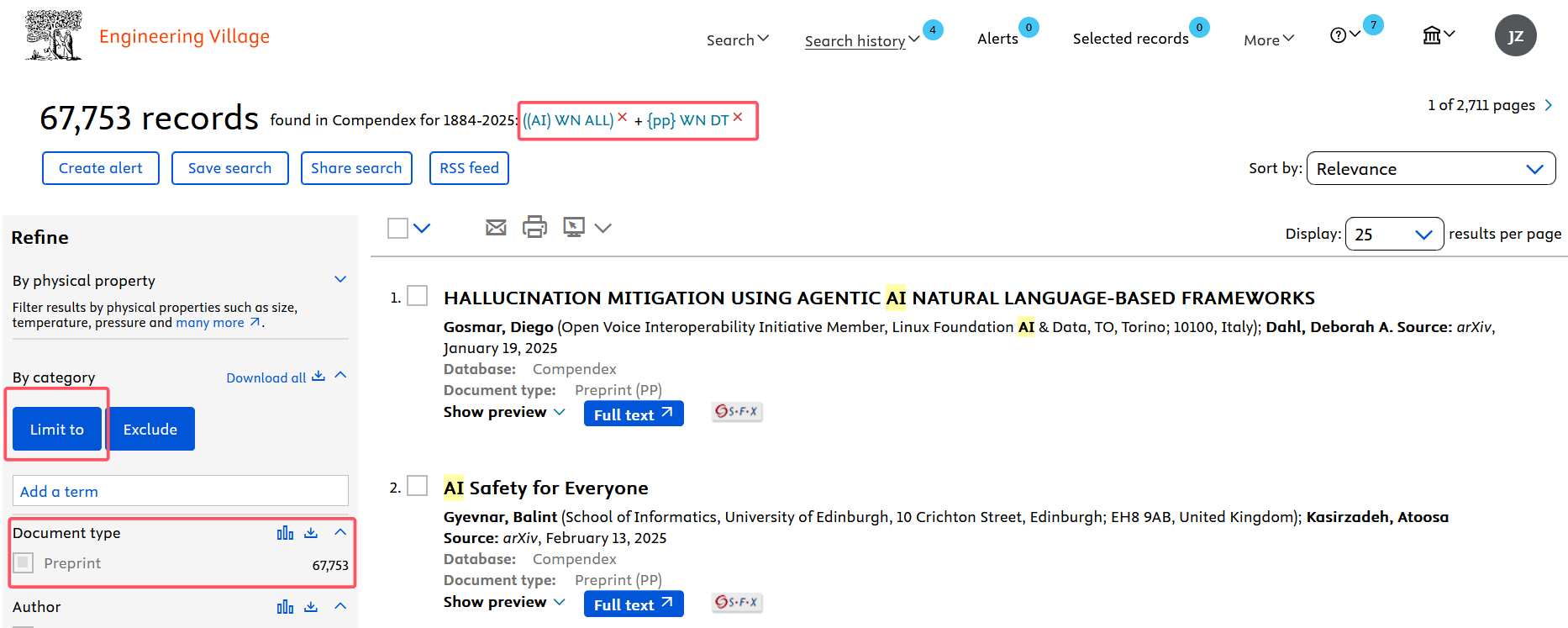Tick the select-all results checkbox
The width and height of the screenshot is (1568, 628).
[397, 228]
